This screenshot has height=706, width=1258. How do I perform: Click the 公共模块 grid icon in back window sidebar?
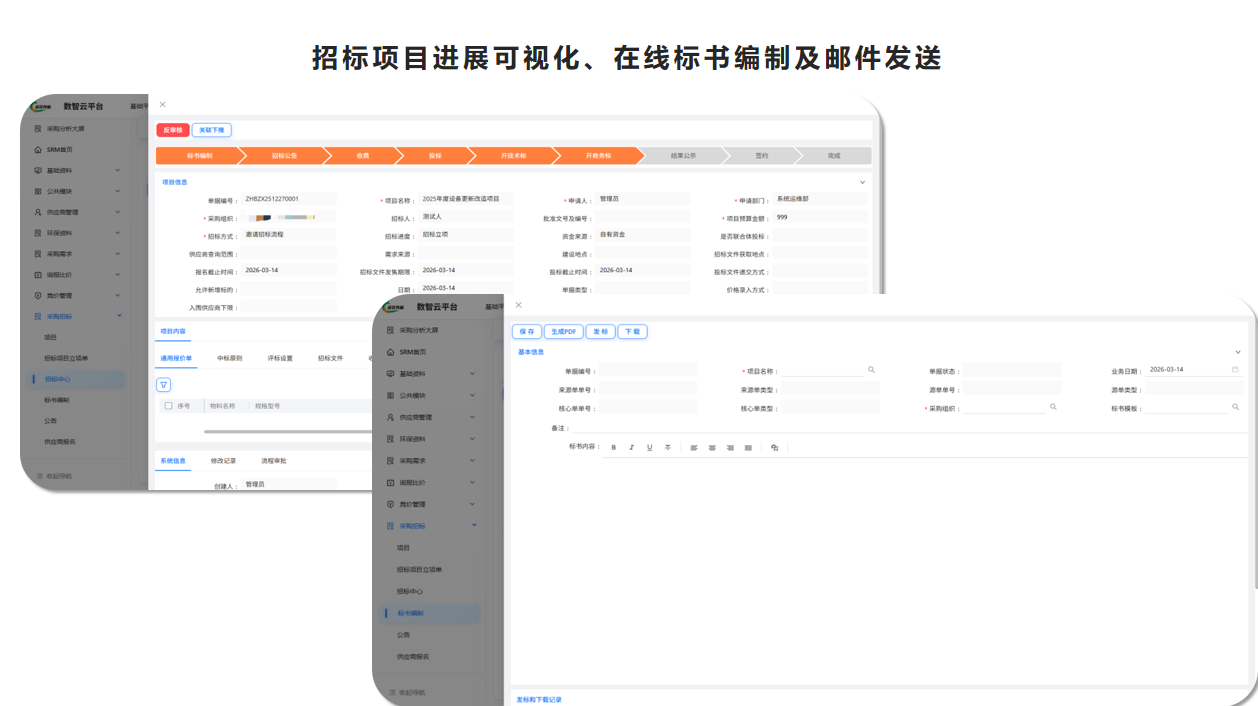click(x=38, y=191)
